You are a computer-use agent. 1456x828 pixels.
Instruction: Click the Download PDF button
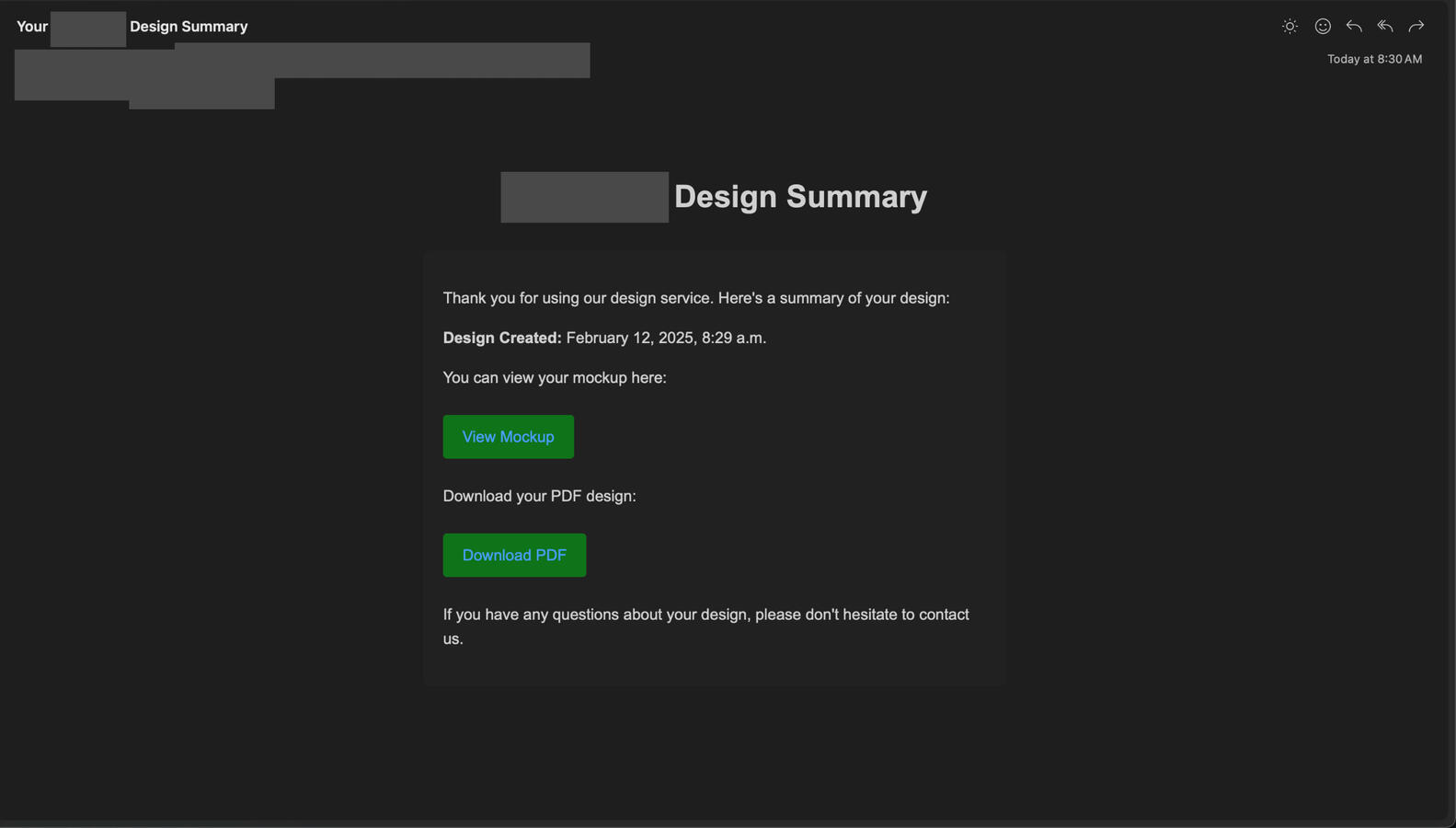click(x=514, y=555)
